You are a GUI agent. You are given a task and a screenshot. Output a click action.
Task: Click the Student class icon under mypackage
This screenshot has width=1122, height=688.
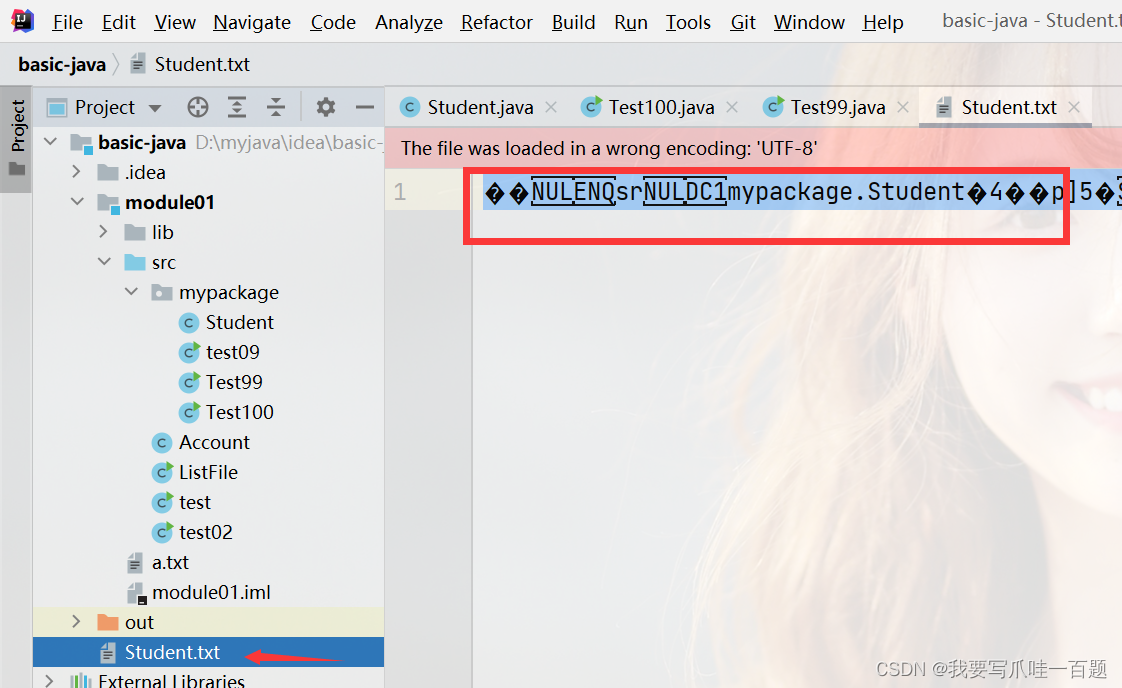pos(188,322)
